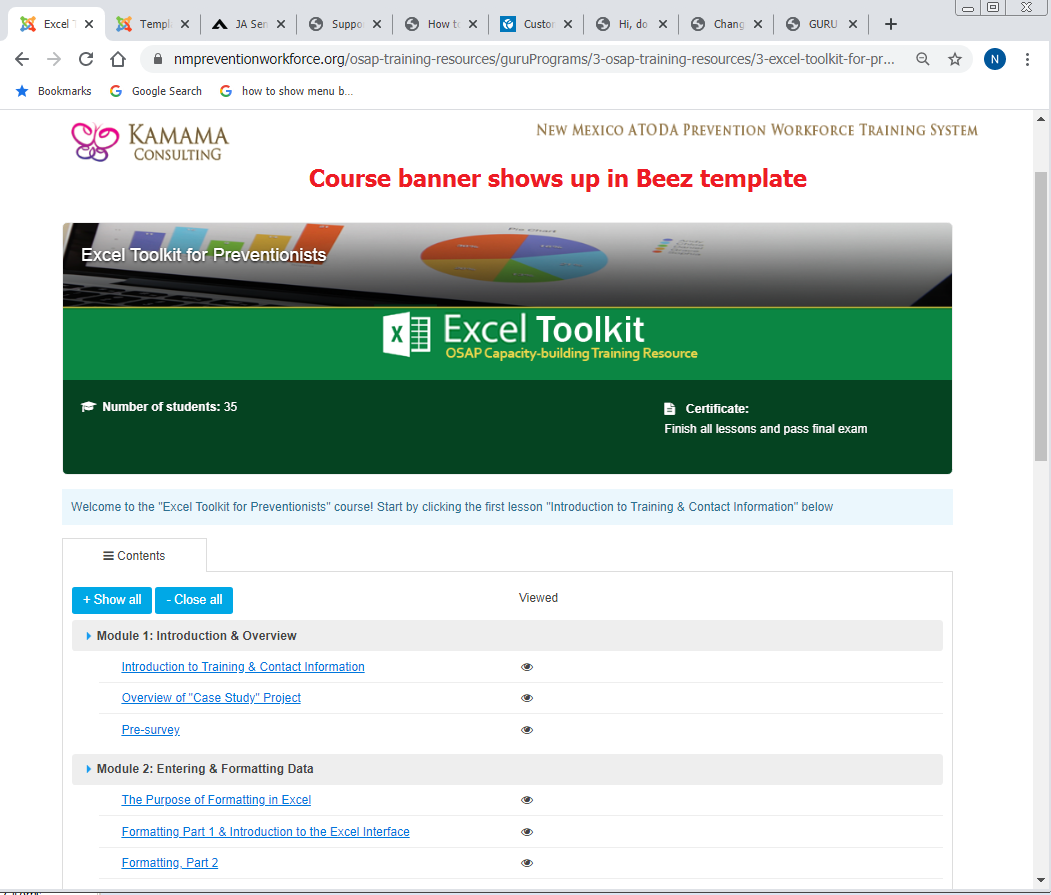Open Formatting Part 1 & Excel Interface lesson

(x=265, y=831)
